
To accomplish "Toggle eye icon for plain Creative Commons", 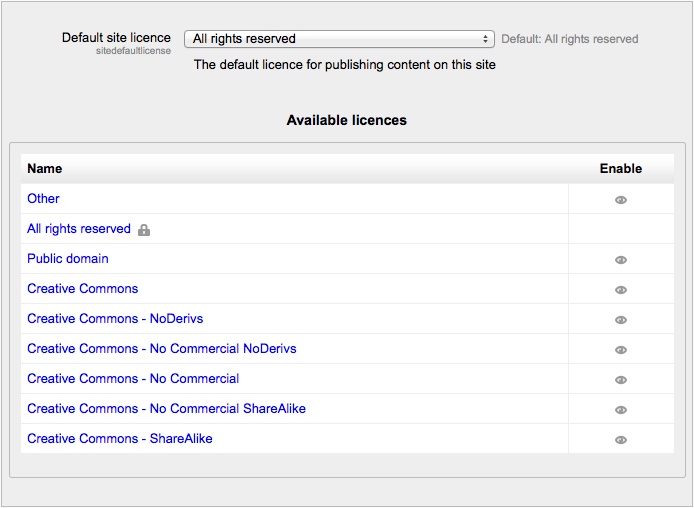I will tap(621, 290).
